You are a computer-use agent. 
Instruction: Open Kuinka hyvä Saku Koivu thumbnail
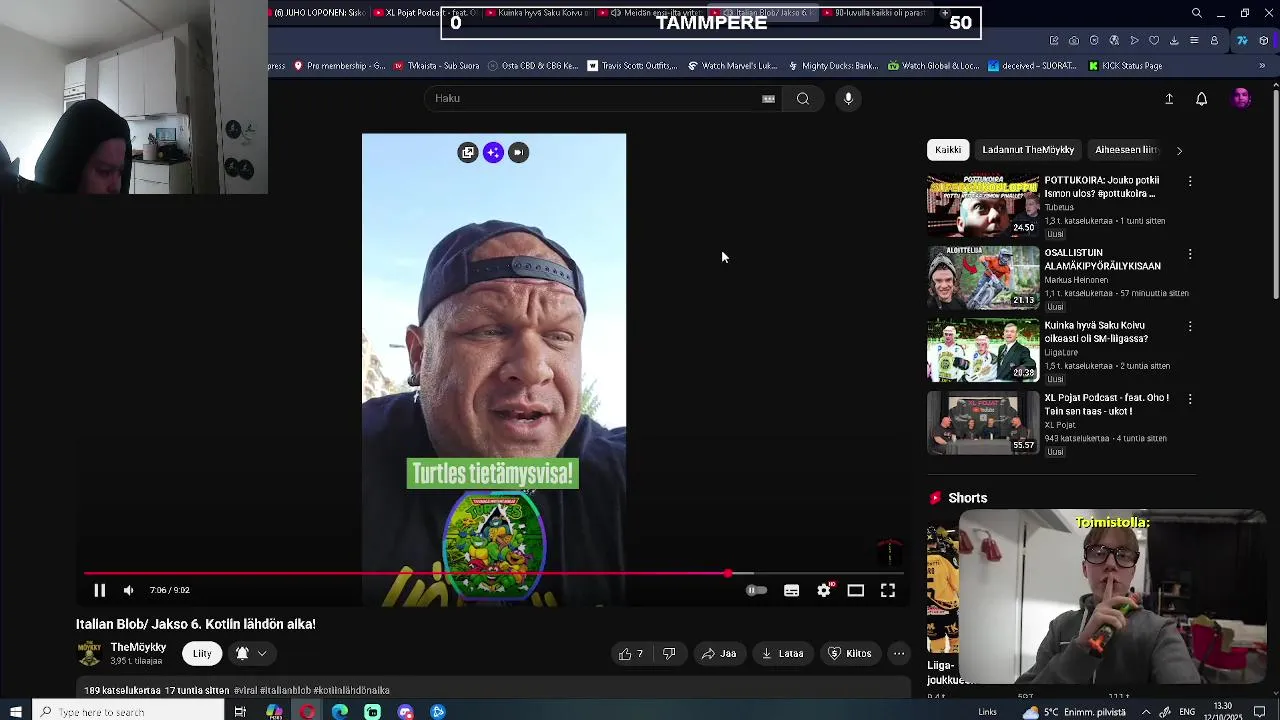(x=983, y=351)
